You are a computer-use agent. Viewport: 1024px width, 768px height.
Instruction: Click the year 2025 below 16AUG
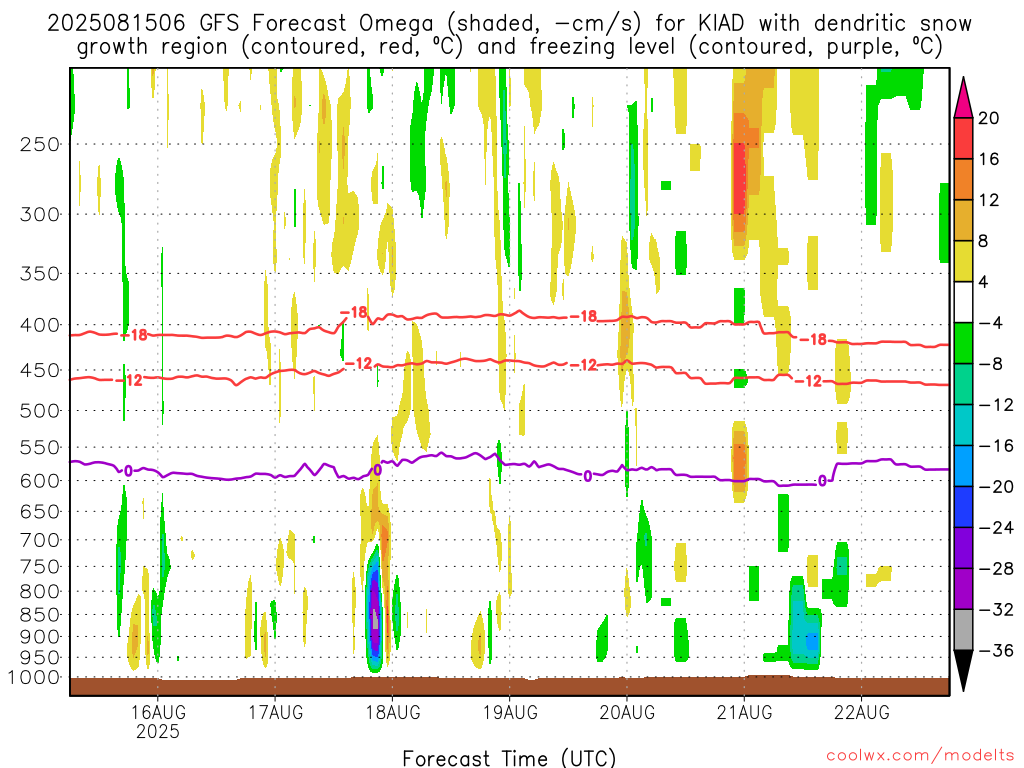tap(157, 731)
